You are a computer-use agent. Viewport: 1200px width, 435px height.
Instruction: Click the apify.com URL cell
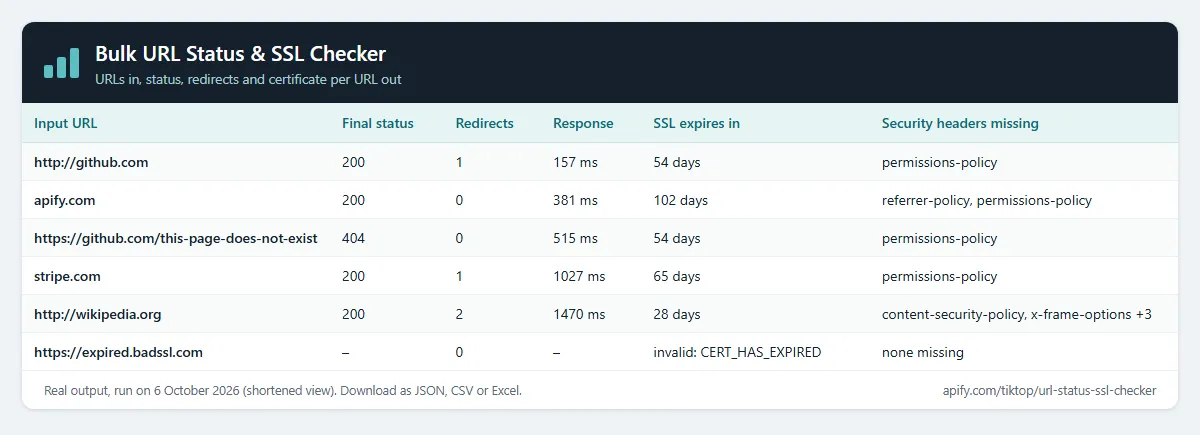(65, 200)
